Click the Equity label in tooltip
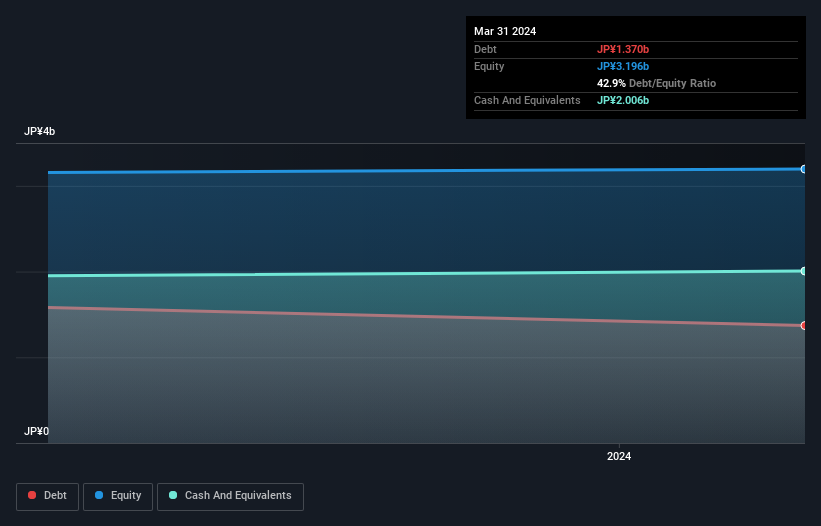The width and height of the screenshot is (821, 526). click(x=489, y=66)
